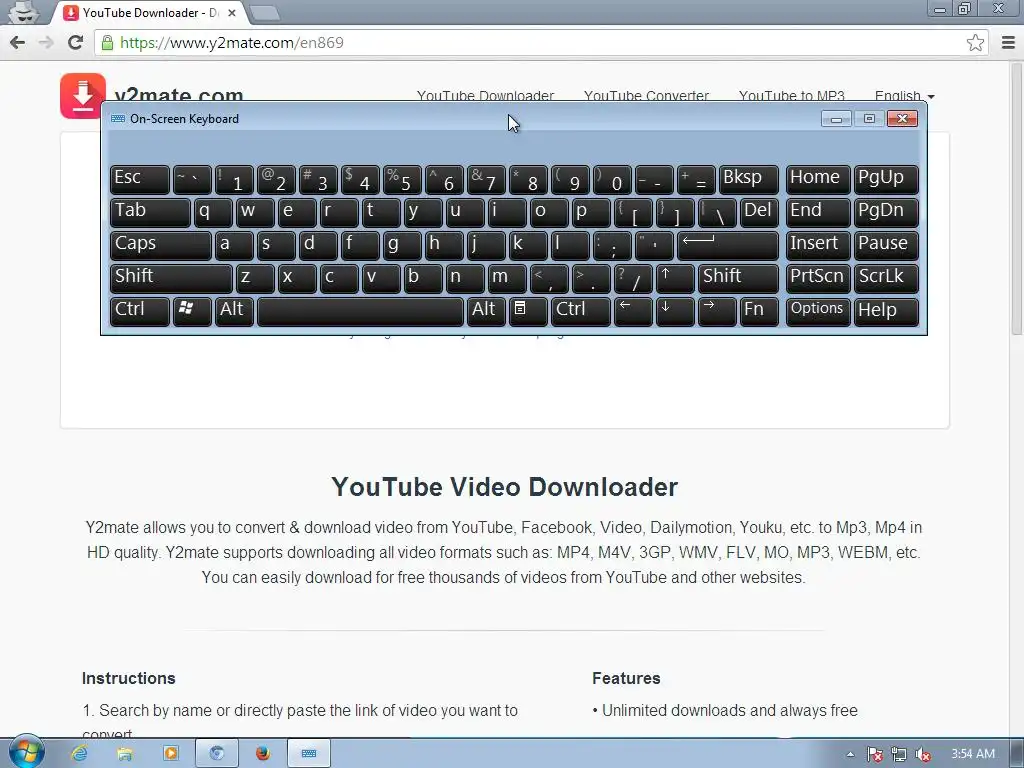Hit the Esc key on On-Screen Keyboard

click(140, 179)
